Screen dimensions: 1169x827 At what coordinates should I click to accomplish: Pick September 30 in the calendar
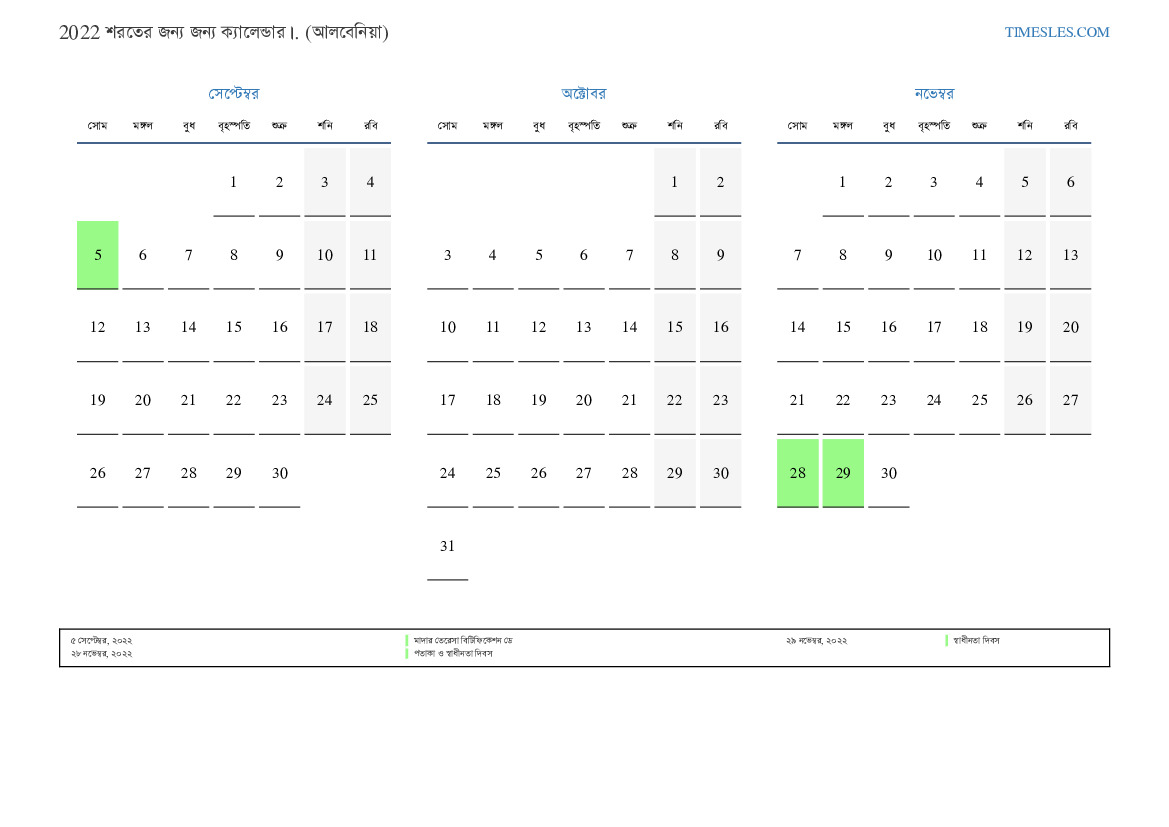279,473
